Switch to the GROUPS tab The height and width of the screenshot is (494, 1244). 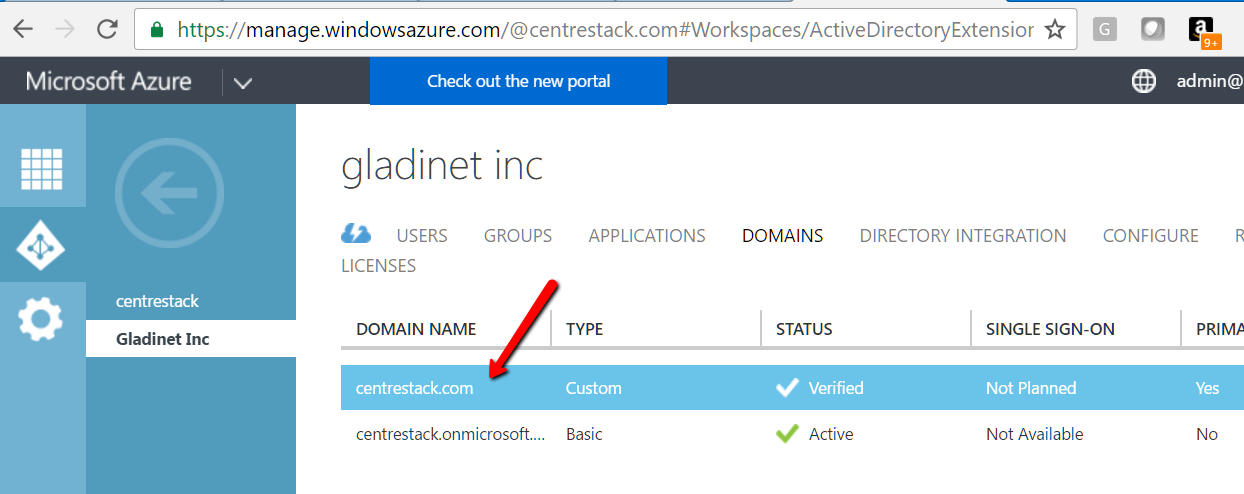click(518, 236)
